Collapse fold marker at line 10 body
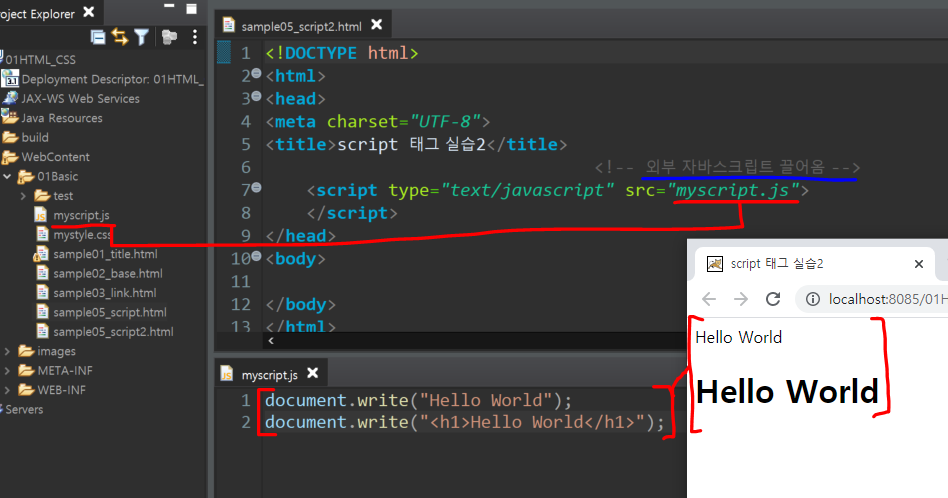This screenshot has width=948, height=498. 256,256
